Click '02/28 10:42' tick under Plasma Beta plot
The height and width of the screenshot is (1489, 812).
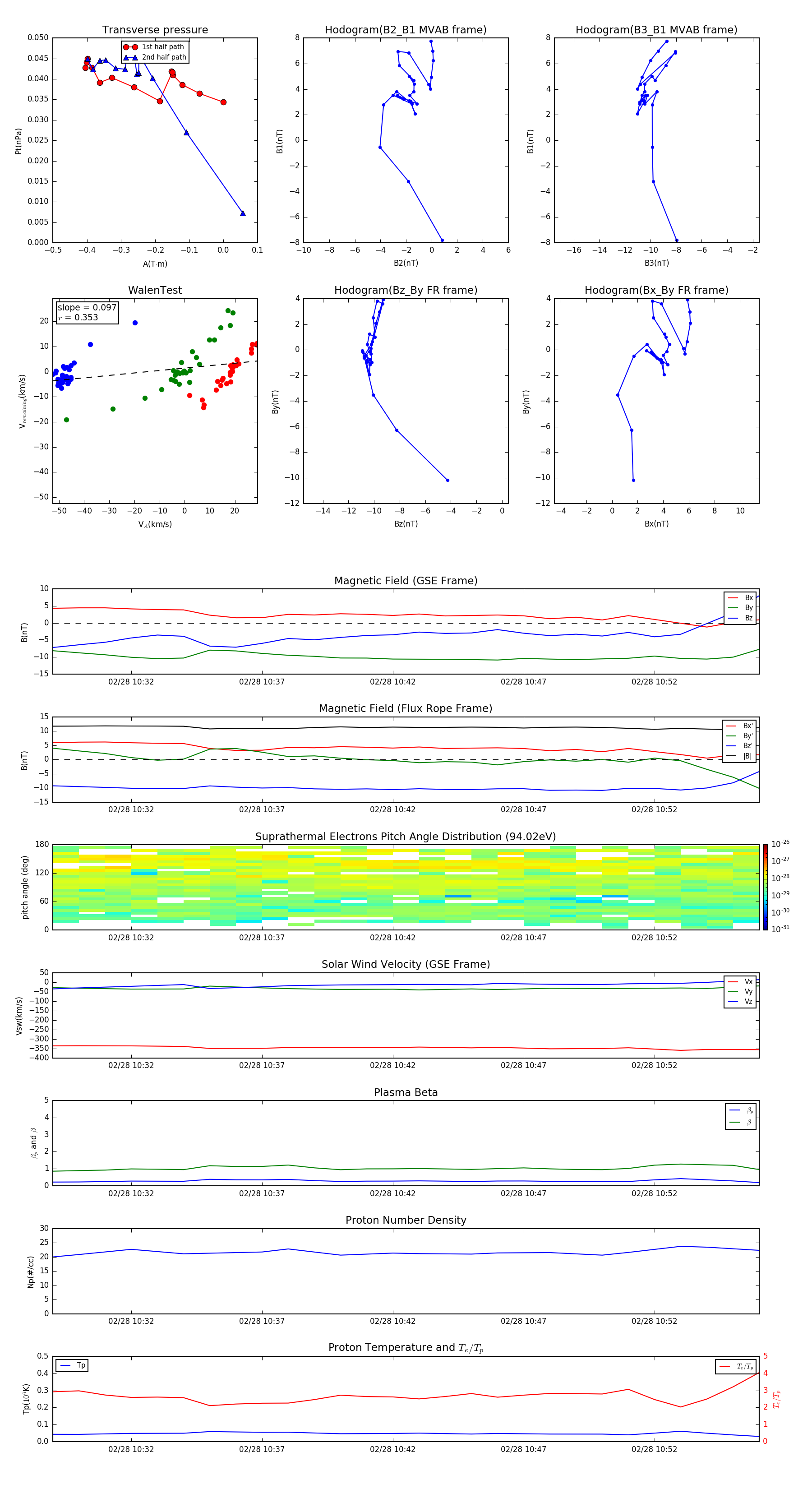pyautogui.click(x=392, y=1193)
